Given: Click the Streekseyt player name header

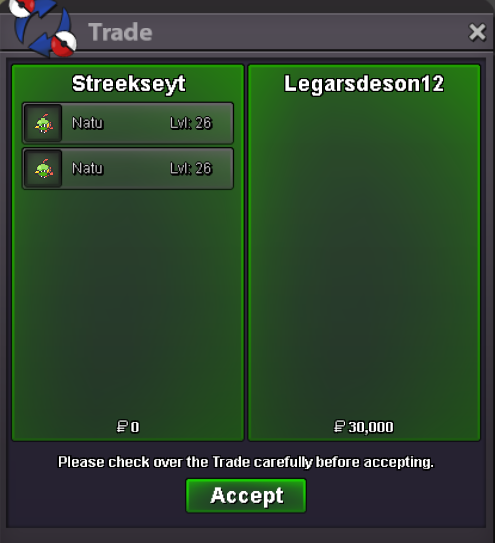Looking at the screenshot, I should tap(129, 84).
